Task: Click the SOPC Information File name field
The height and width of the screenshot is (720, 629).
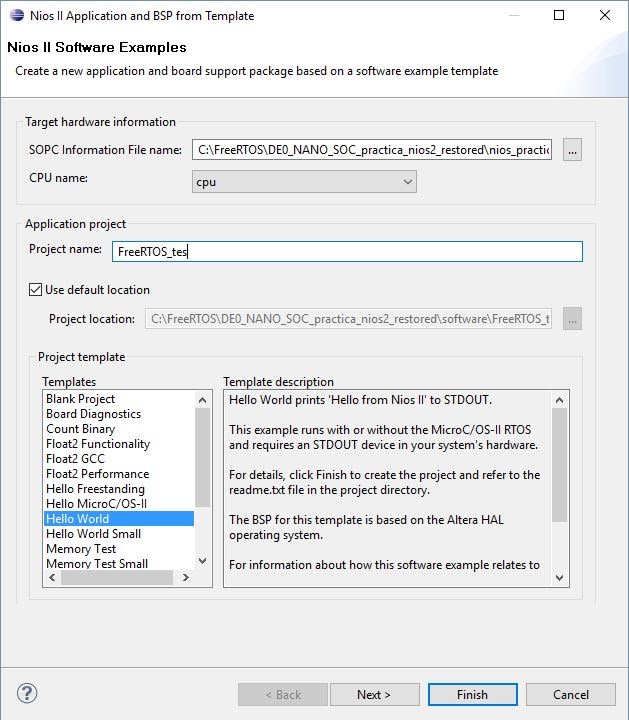Action: [x=372, y=150]
